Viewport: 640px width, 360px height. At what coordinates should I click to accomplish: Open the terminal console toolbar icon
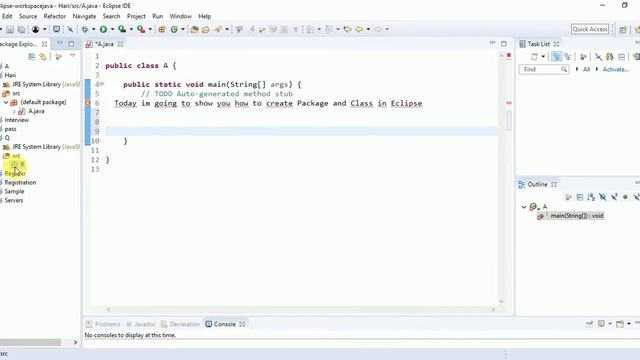[x=57, y=29]
